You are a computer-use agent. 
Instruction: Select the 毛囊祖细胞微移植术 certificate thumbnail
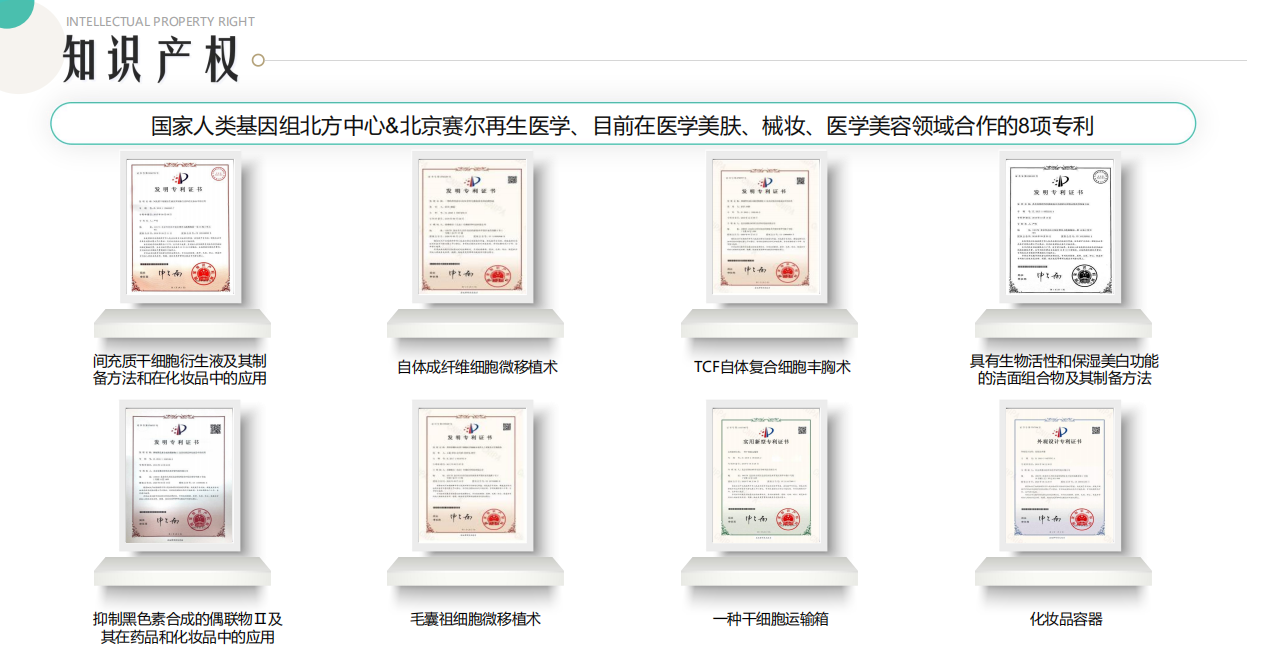click(475, 476)
